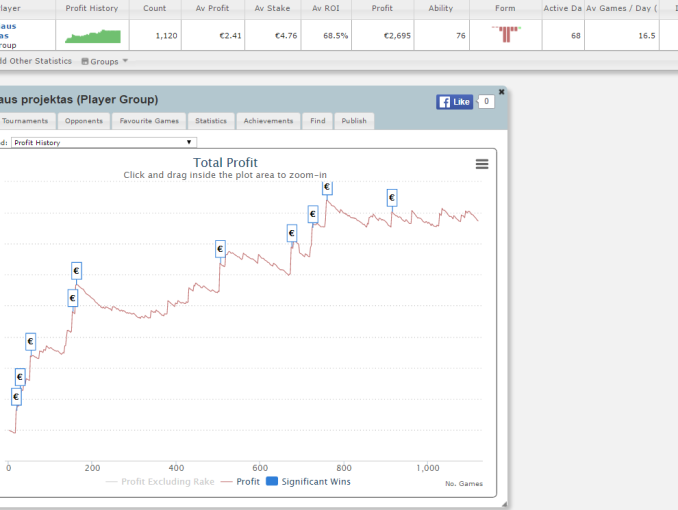Open the chart hamburger menu icon

[x=482, y=164]
